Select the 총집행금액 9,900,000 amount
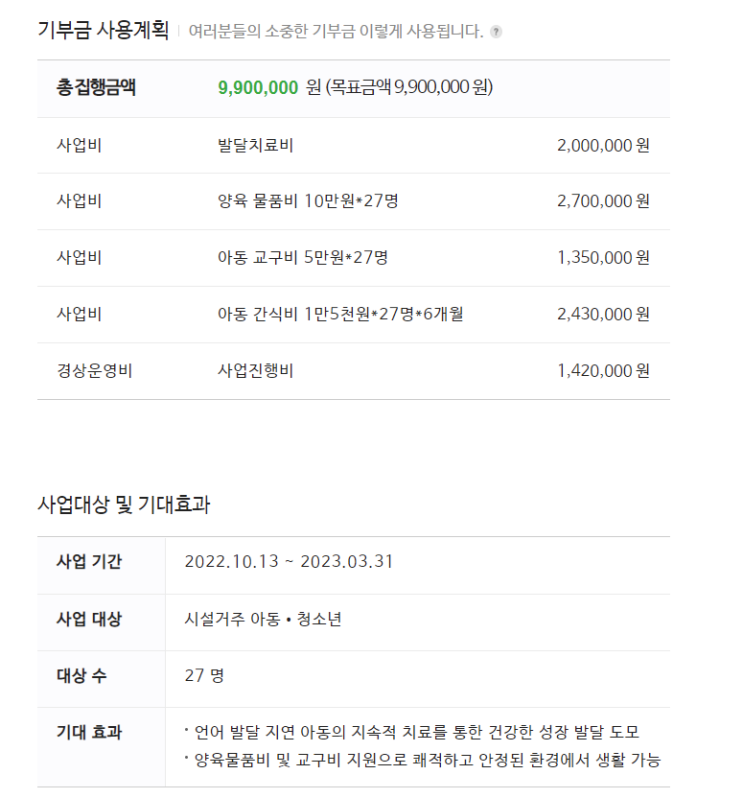Screen dimensions: 743x798 tap(258, 88)
